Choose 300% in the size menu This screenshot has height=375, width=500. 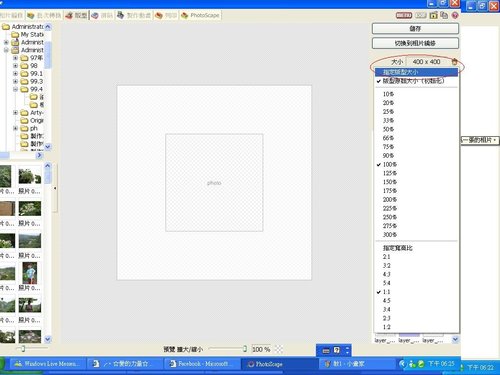click(416, 235)
